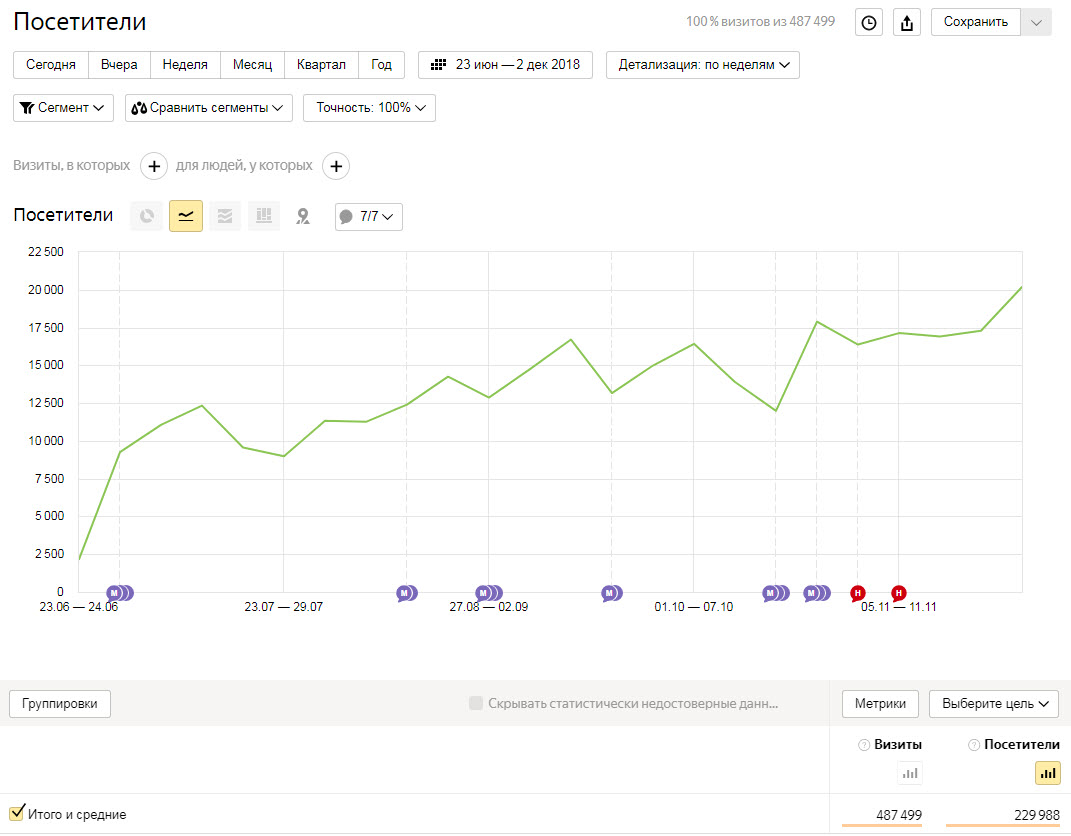
Task: Click the Посетители column header
Action: [x=1022, y=745]
